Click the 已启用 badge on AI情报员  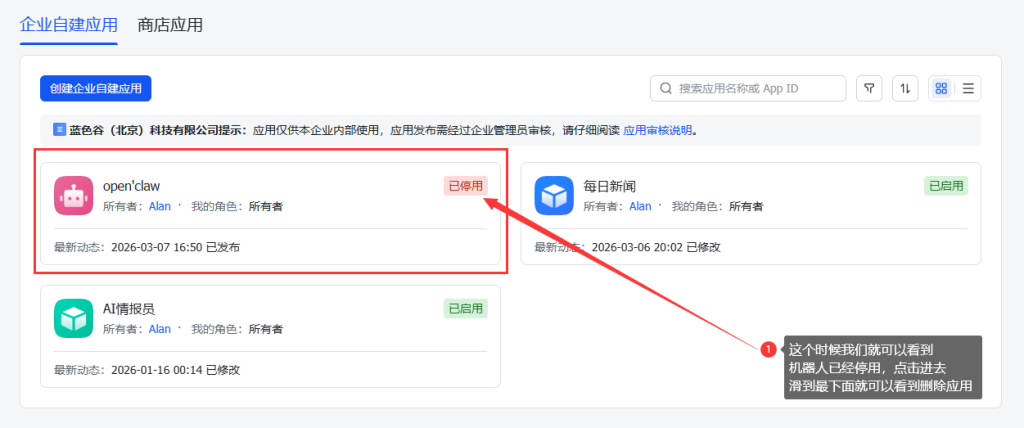[x=466, y=309]
